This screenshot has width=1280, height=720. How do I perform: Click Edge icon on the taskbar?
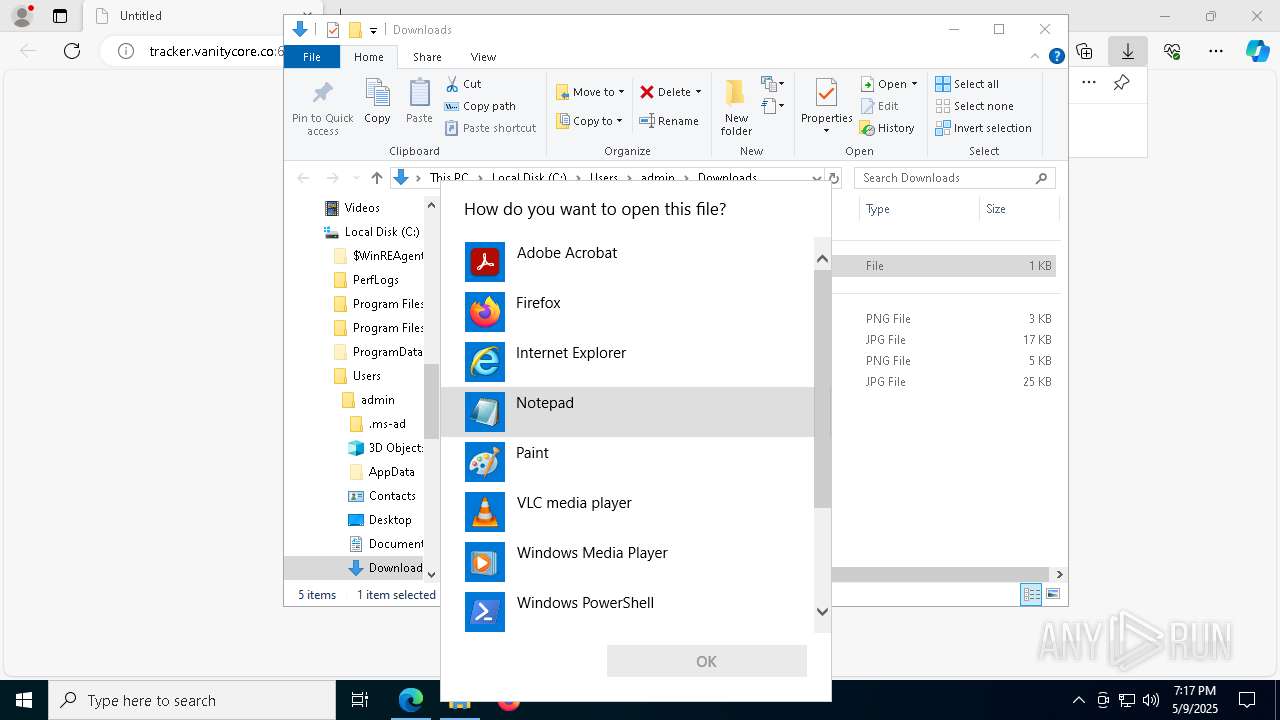point(410,700)
